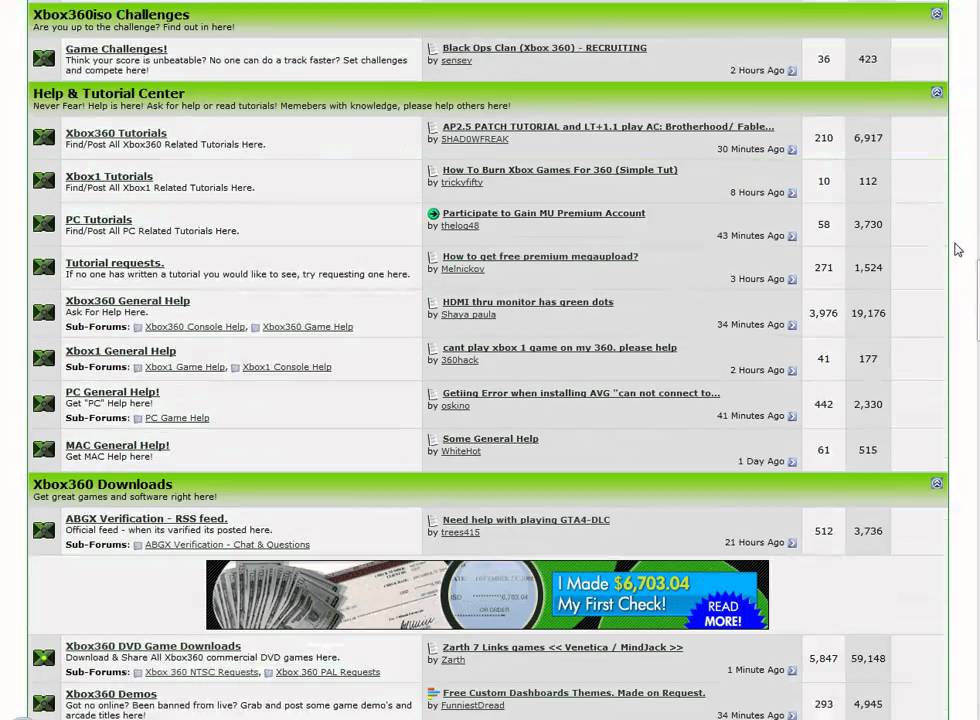
Task: Click the Xbox1 Tutorials forum status icon
Action: point(44,181)
